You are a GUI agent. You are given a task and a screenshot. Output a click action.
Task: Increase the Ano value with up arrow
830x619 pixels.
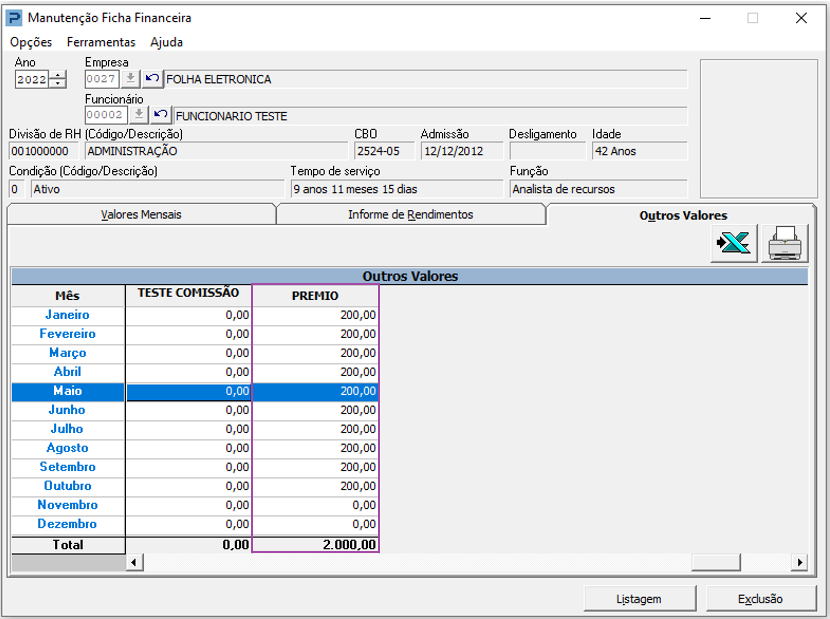pyautogui.click(x=58, y=75)
